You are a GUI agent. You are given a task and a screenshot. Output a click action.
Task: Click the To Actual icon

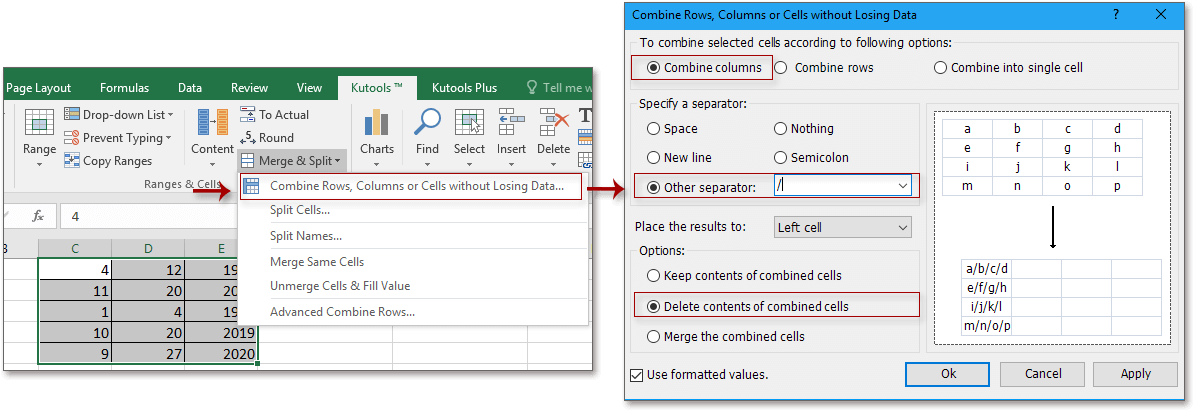pos(247,115)
